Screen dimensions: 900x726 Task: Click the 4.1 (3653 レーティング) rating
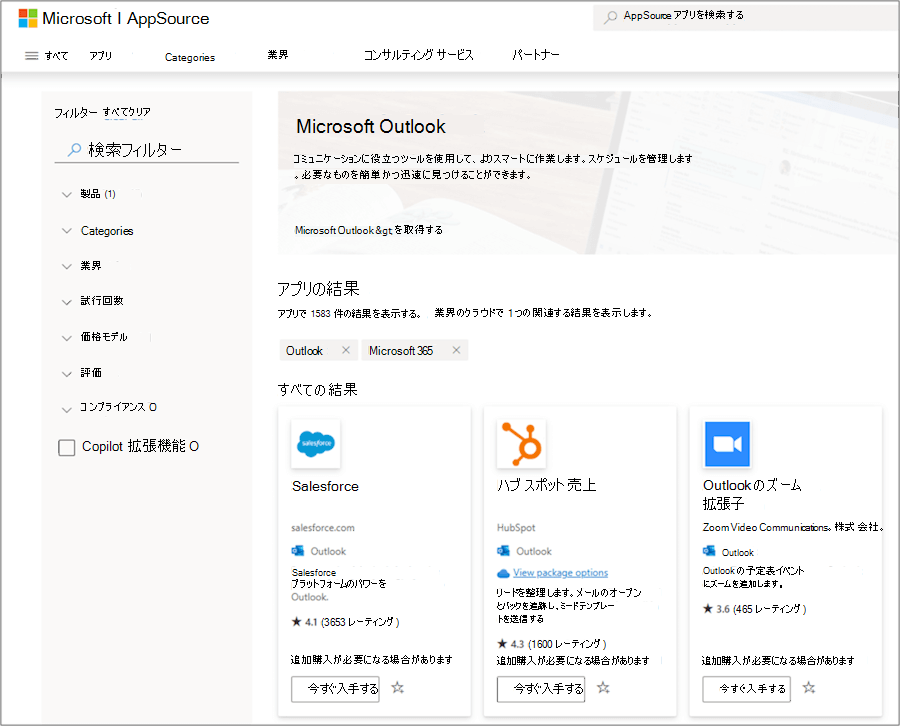(346, 622)
